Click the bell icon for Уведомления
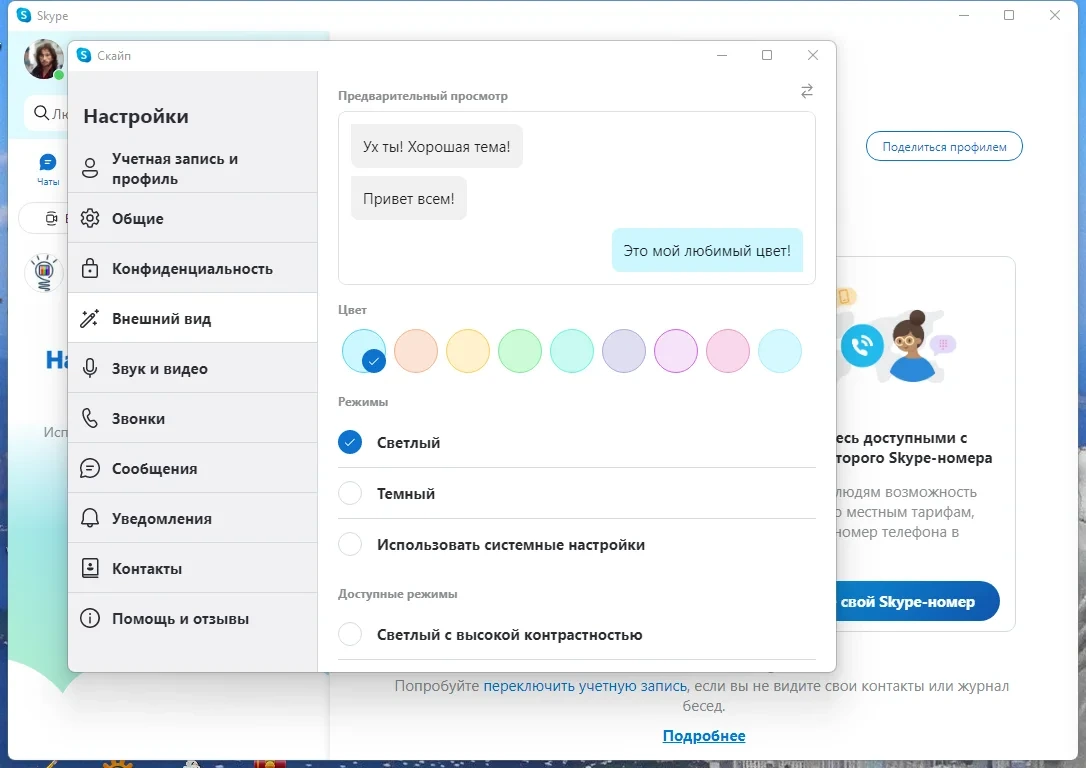The height and width of the screenshot is (768, 1086). coord(90,518)
